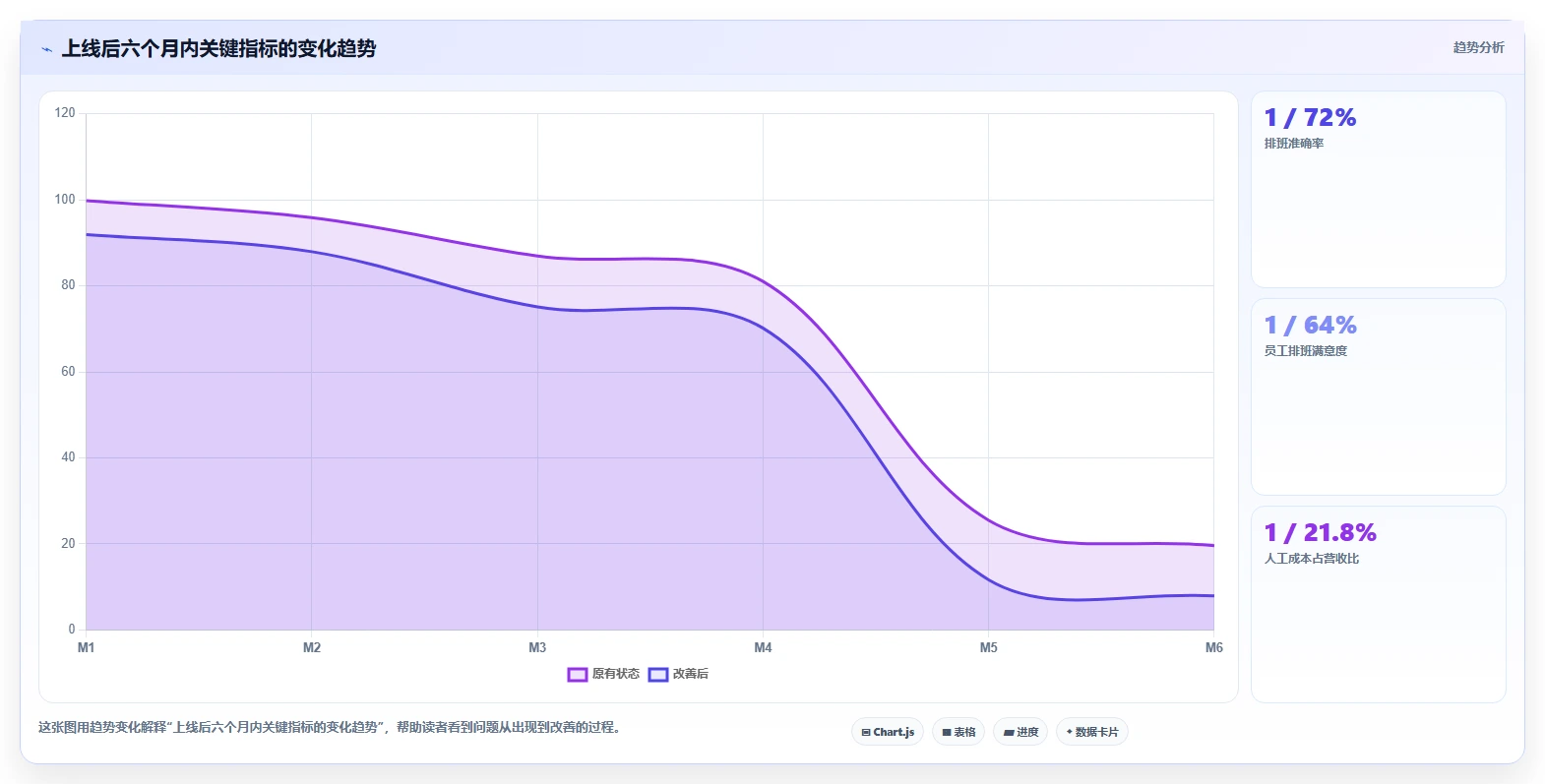Click the chart description text below chart

tap(330, 728)
